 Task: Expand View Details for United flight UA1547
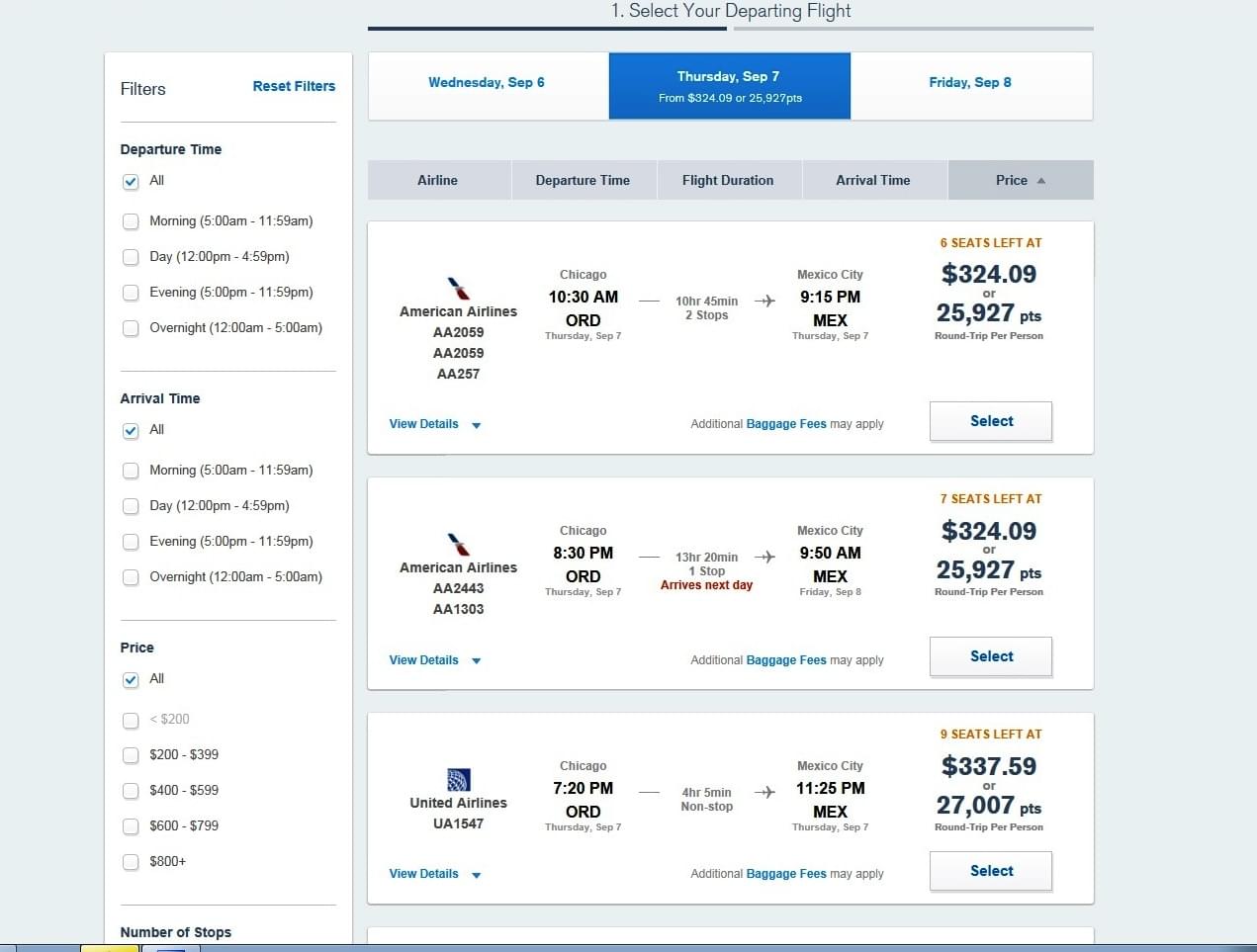tap(435, 874)
